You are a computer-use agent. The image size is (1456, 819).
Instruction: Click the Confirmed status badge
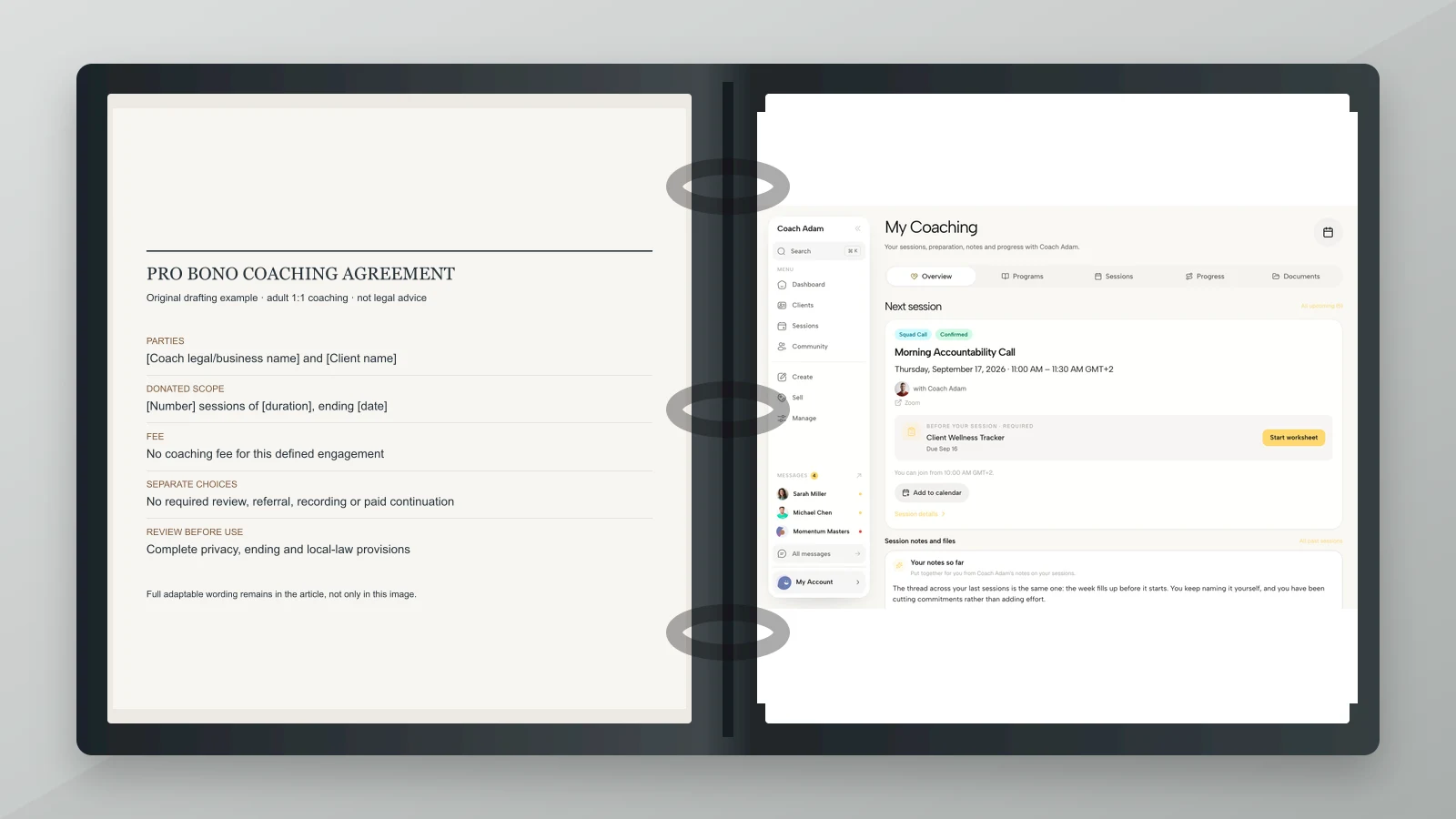954,335
